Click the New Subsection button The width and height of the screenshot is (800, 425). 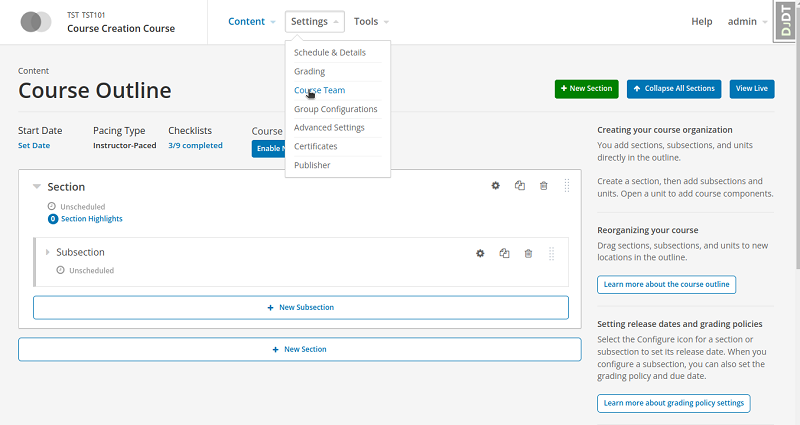tap(301, 308)
